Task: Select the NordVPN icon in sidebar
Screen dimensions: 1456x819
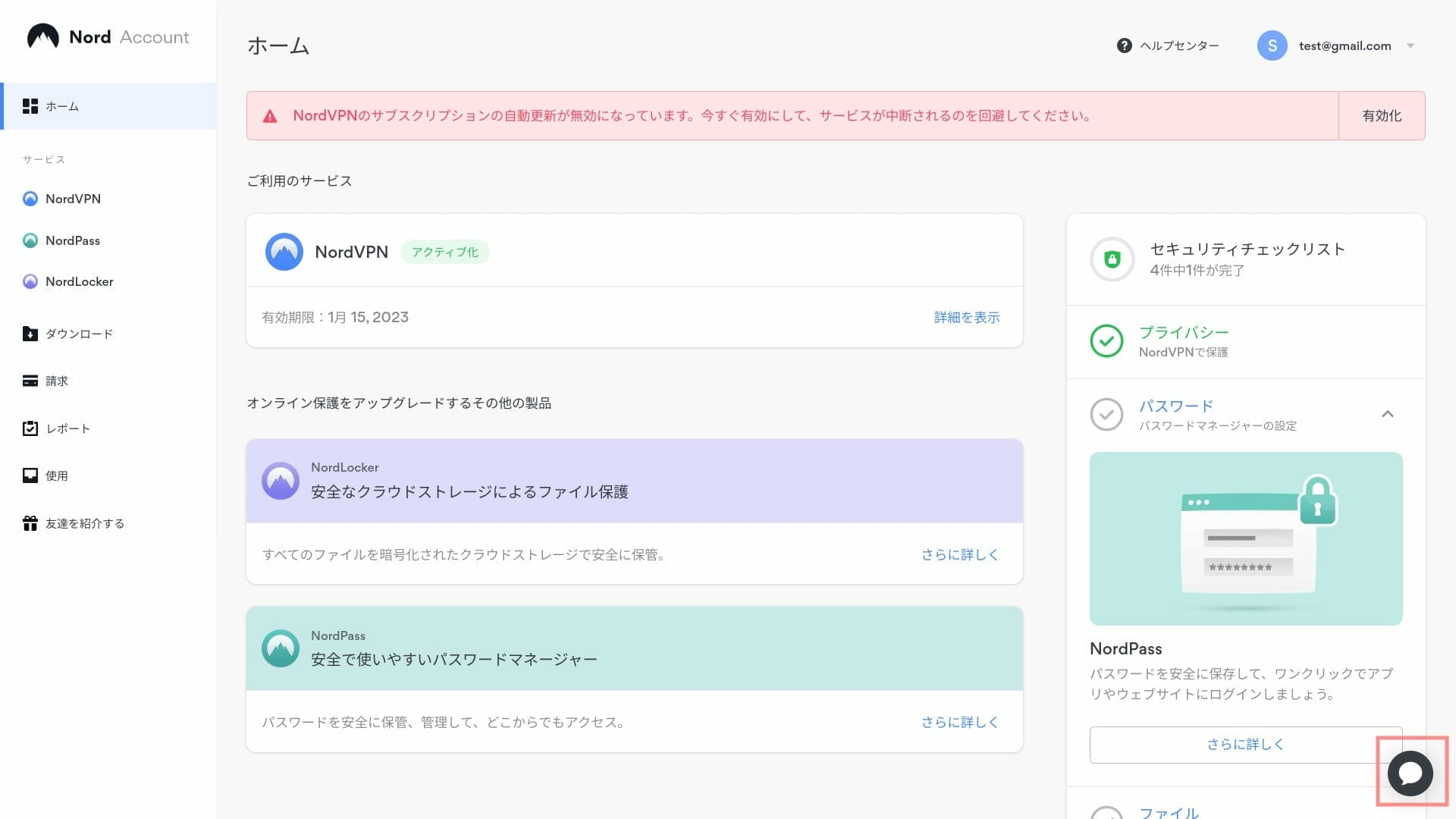Action: 30,199
